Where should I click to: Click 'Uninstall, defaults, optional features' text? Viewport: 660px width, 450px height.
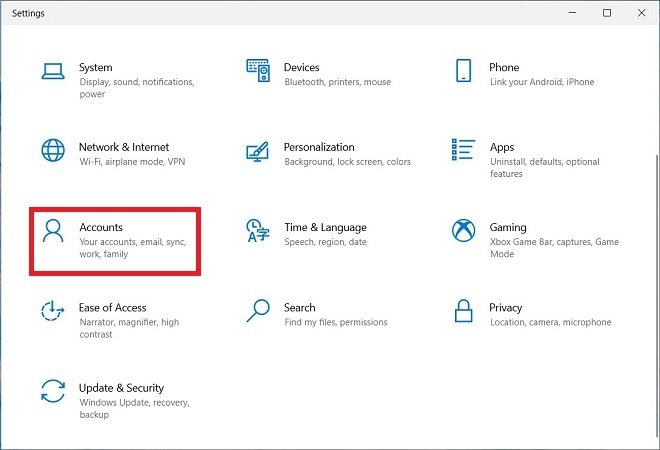coord(545,168)
